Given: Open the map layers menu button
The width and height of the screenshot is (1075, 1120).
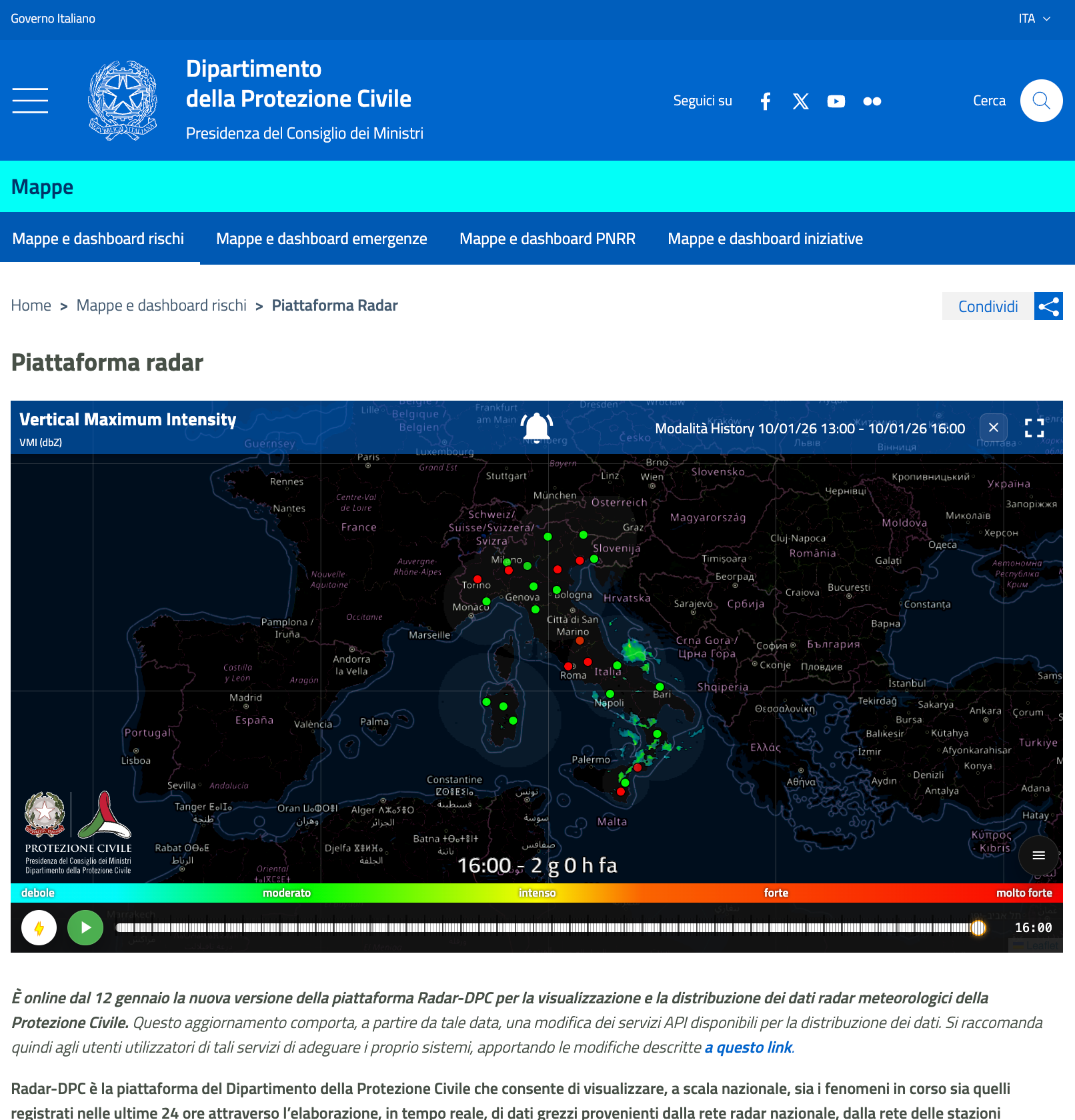Looking at the screenshot, I should pyautogui.click(x=1038, y=855).
